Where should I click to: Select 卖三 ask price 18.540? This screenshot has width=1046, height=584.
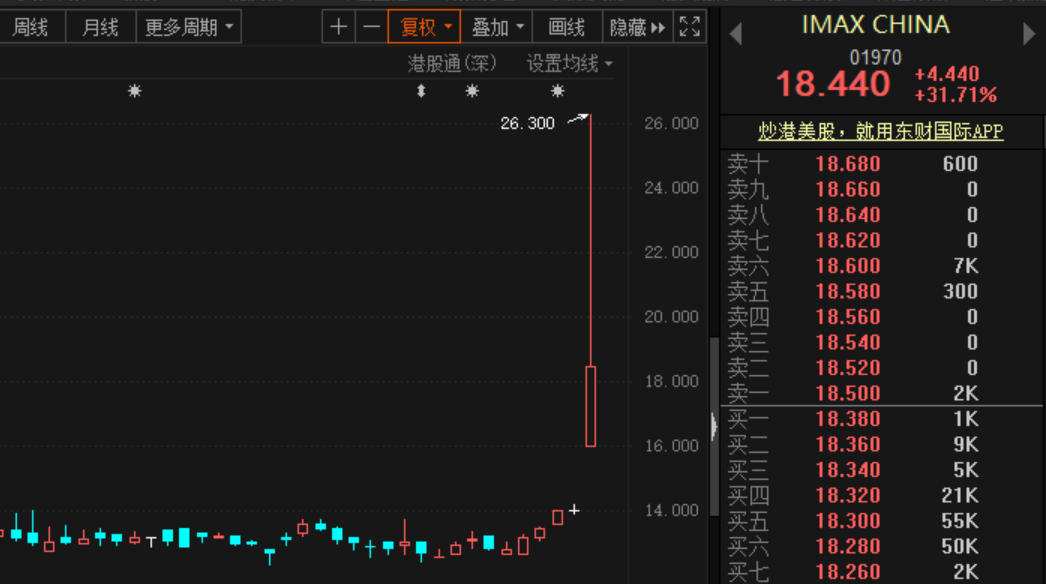point(848,342)
